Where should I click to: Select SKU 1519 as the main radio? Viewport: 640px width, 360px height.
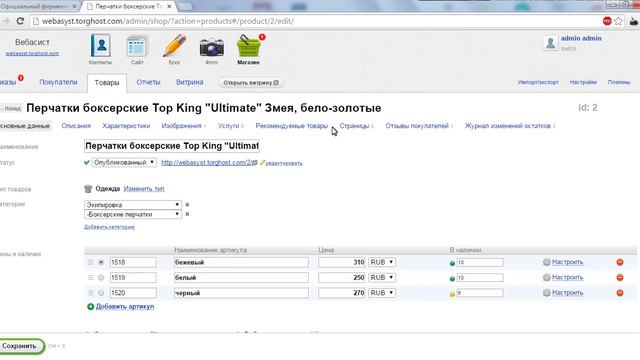pos(101,278)
